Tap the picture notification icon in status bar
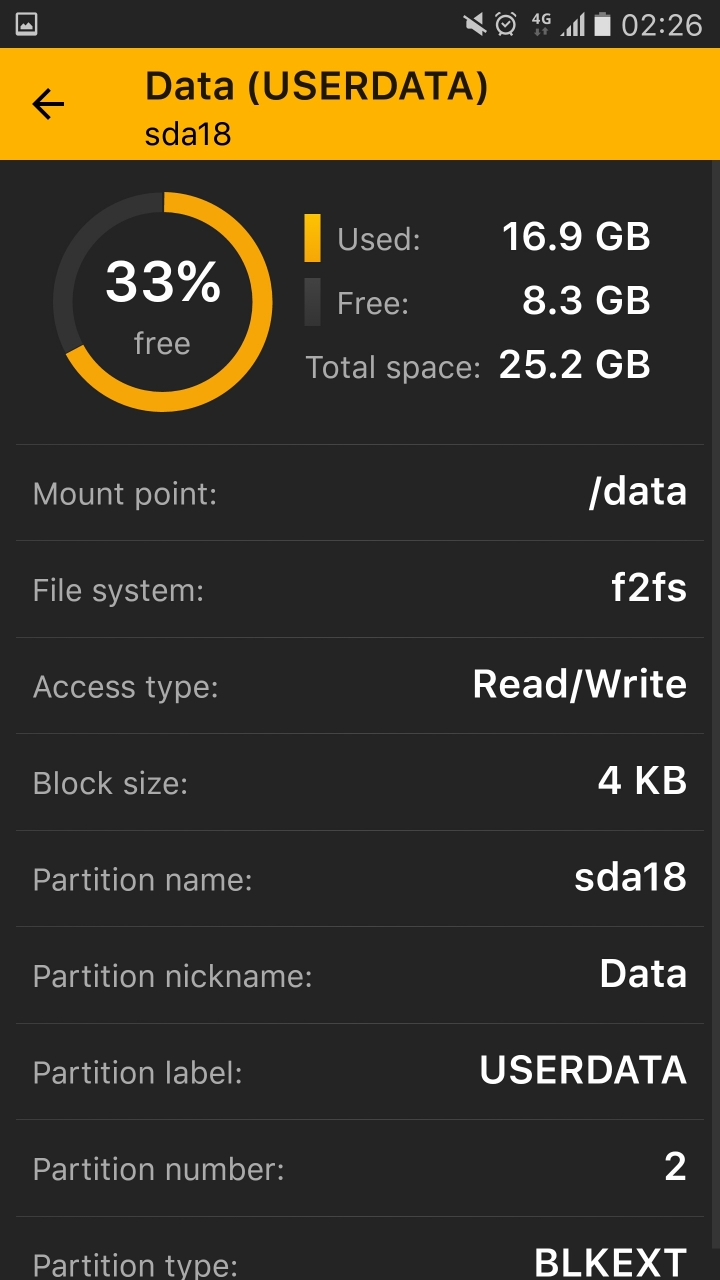The image size is (720, 1280). pos(27,24)
